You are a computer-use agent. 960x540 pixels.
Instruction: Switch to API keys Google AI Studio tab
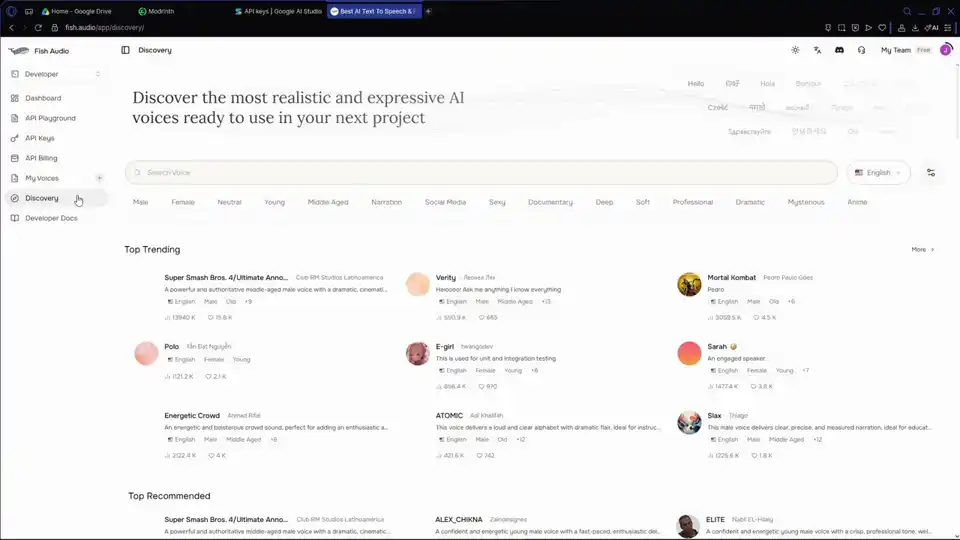click(279, 11)
